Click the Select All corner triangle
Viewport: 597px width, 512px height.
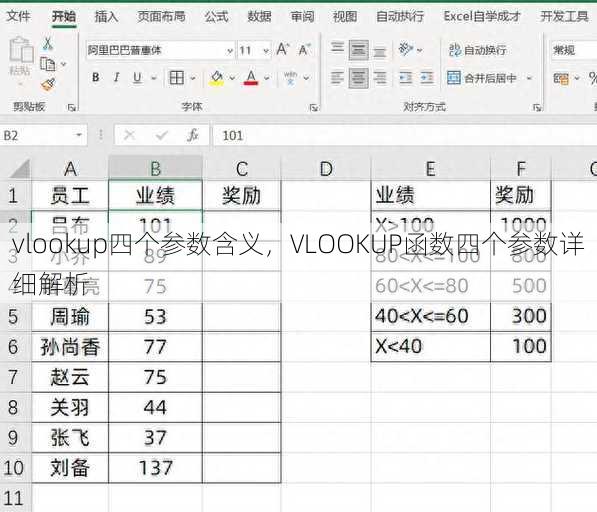click(19, 169)
